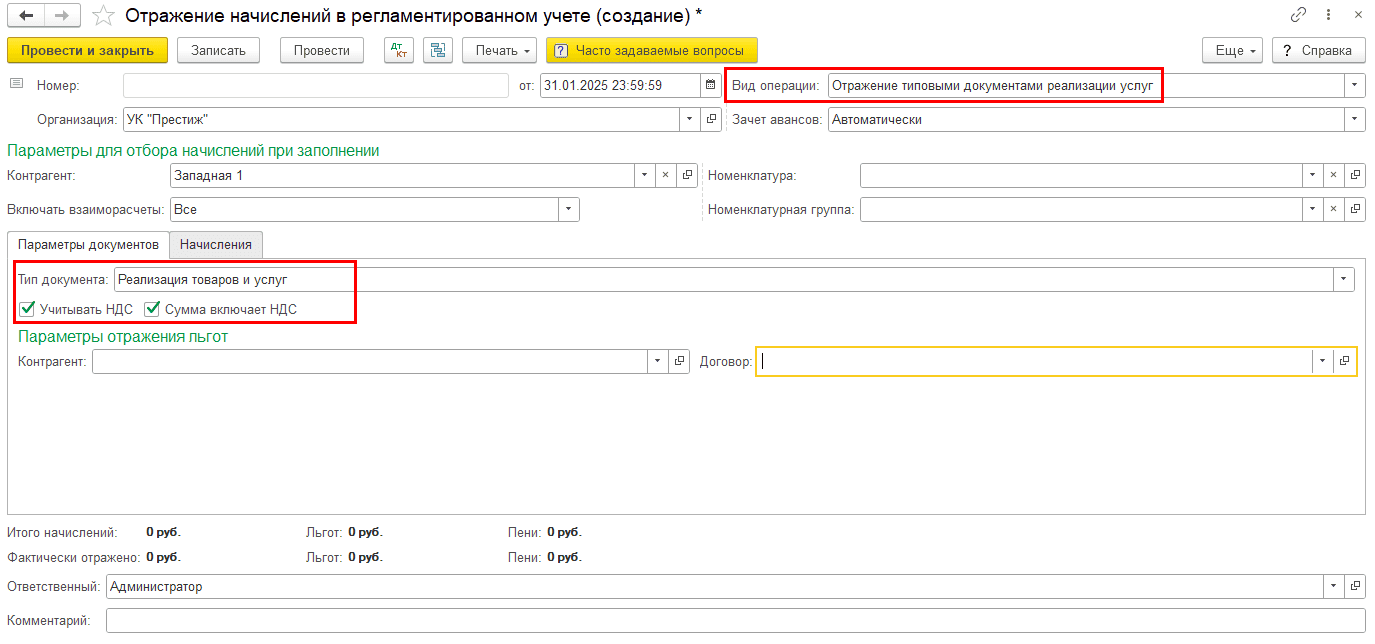1375x644 pixels.
Task: Click the Провести и закрыть button
Action: tap(87, 51)
